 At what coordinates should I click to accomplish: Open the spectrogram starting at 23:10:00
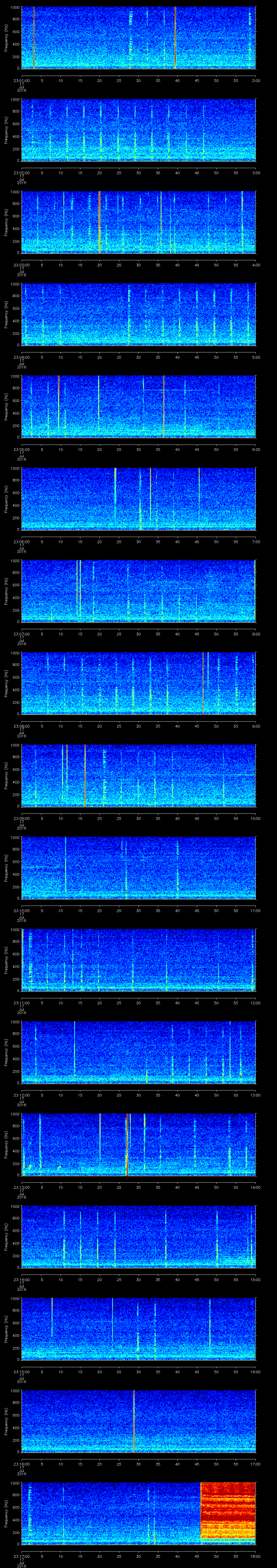(x=139, y=868)
